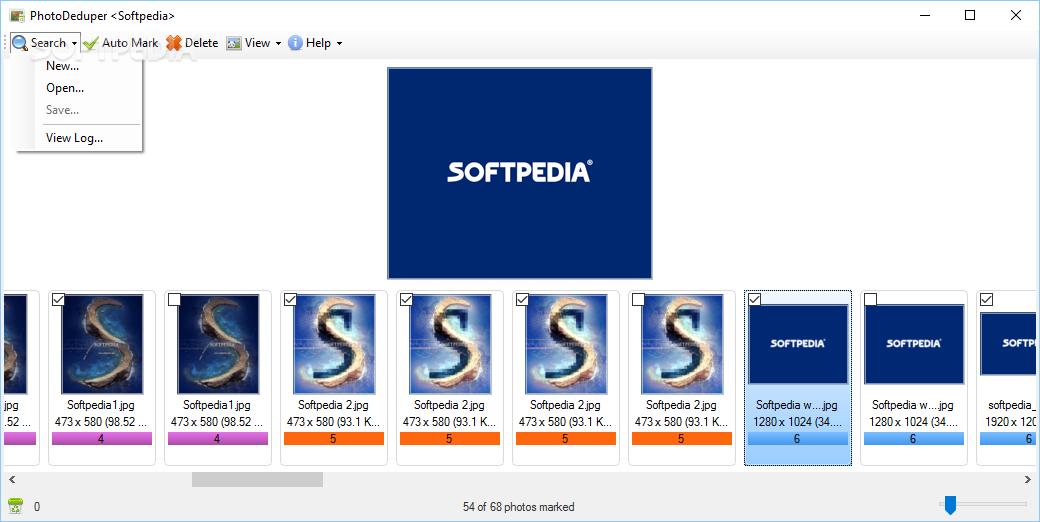Uncheck the 1920-wide softpedia_ photo checkbox
The width and height of the screenshot is (1040, 522).
[986, 300]
